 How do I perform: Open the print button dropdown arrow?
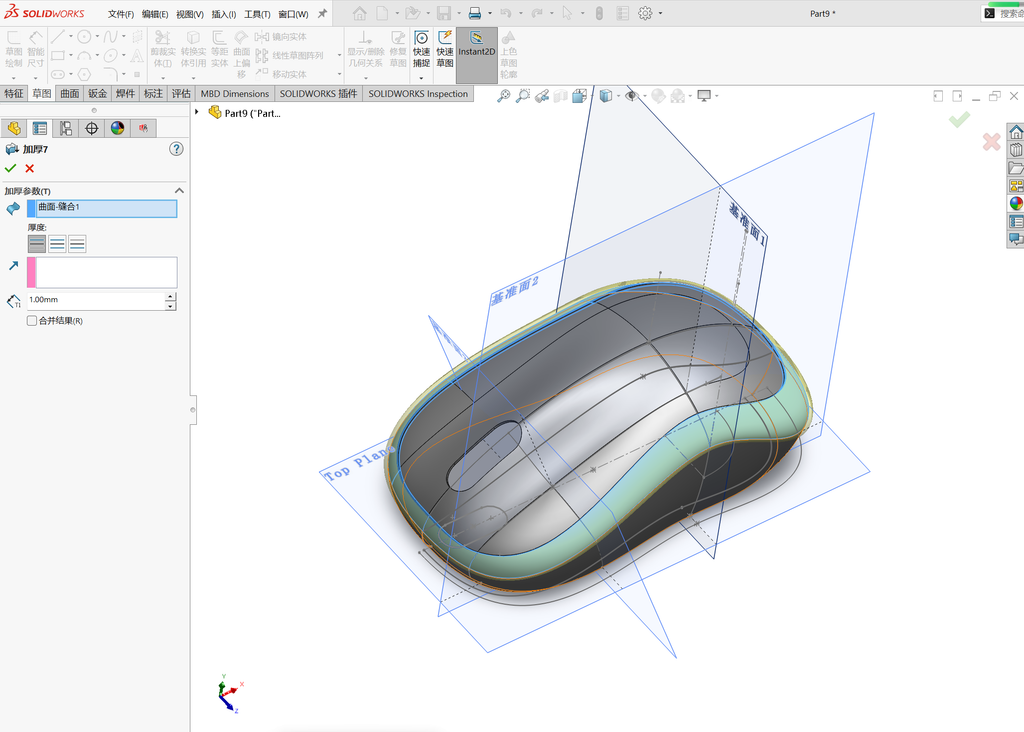point(490,13)
